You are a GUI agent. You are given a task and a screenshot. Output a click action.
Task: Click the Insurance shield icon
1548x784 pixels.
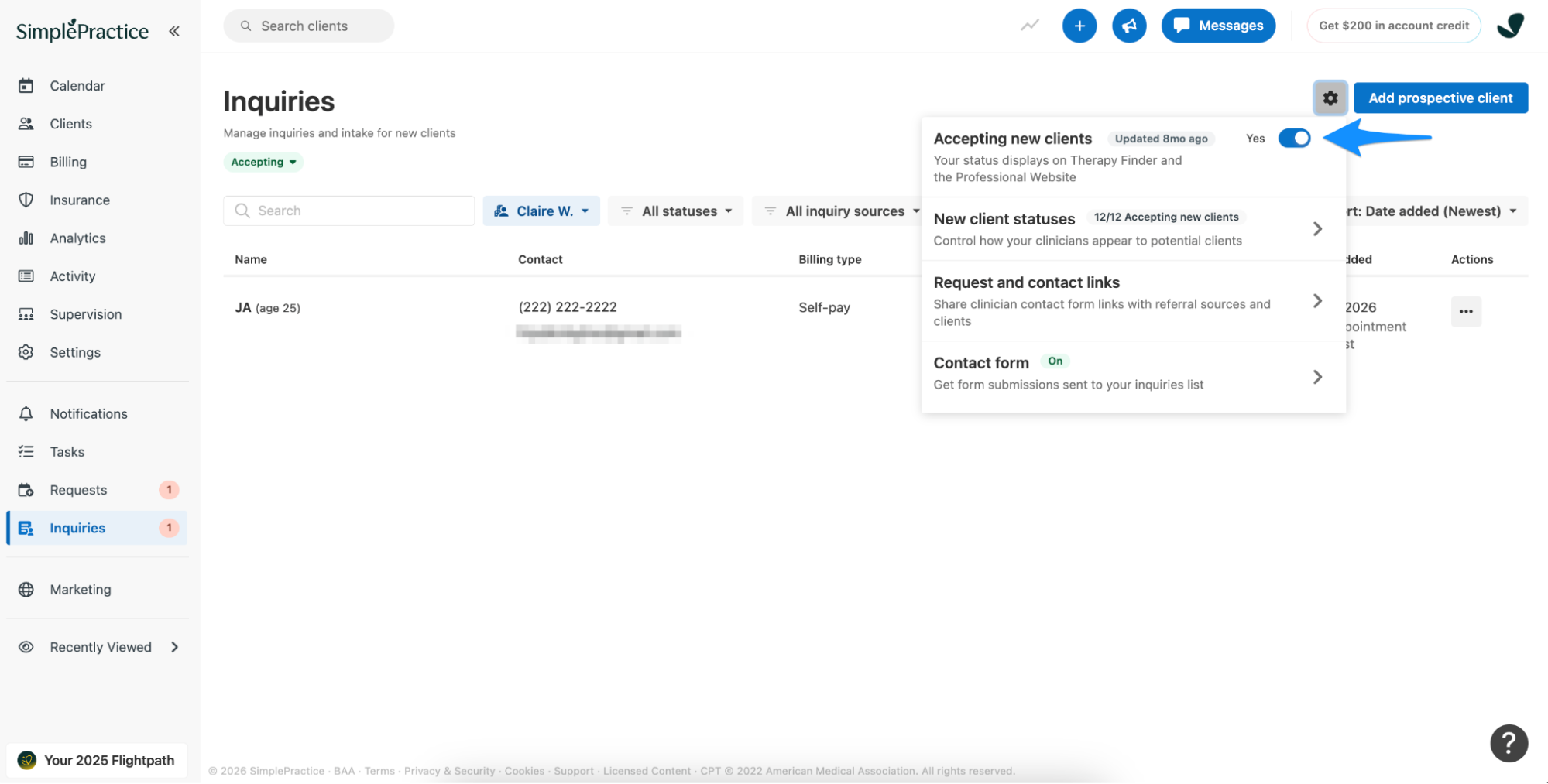(26, 200)
